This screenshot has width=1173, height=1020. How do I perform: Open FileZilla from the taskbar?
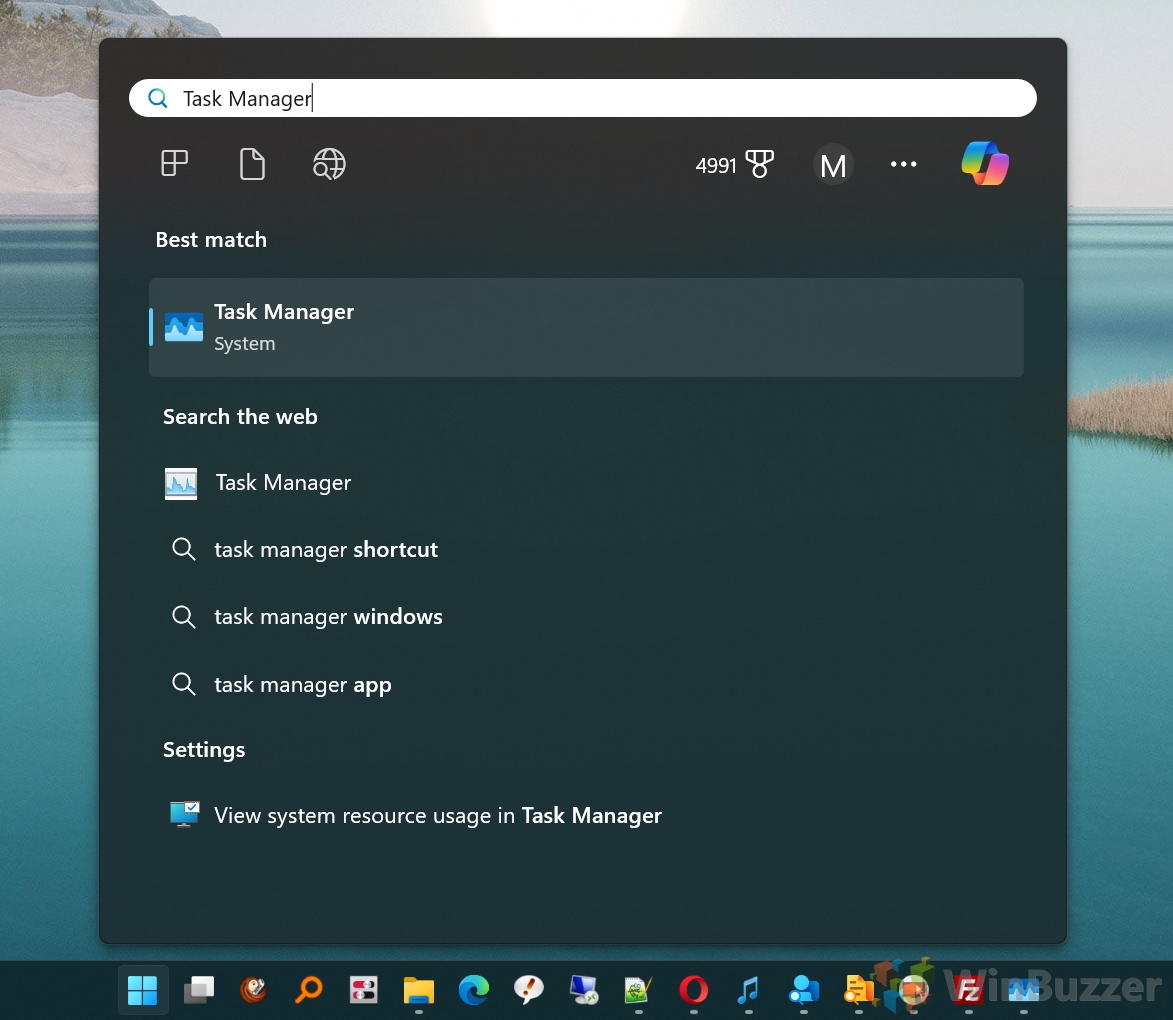pyautogui.click(x=967, y=990)
